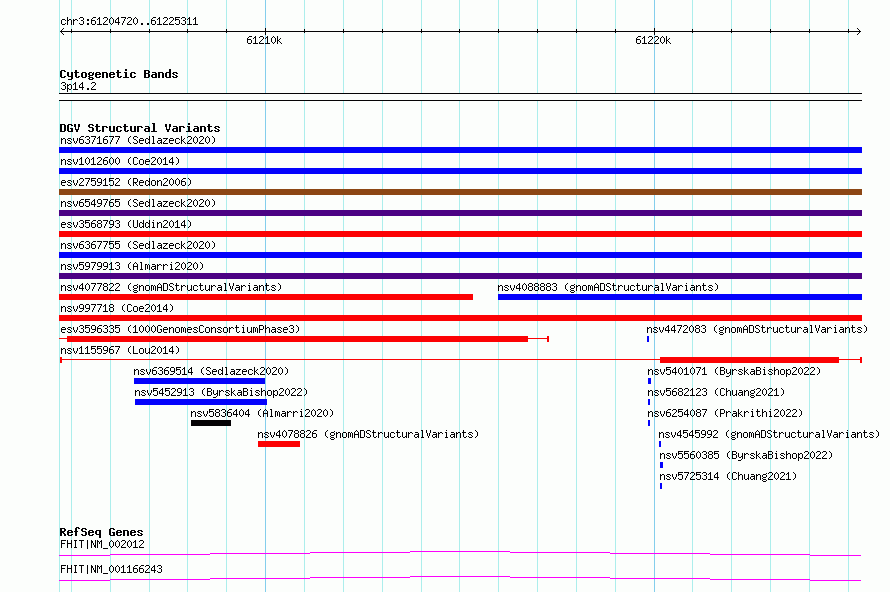This screenshot has height=592, width=890.
Task: Select the brown esv2759152 variant bar
Action: point(460,192)
